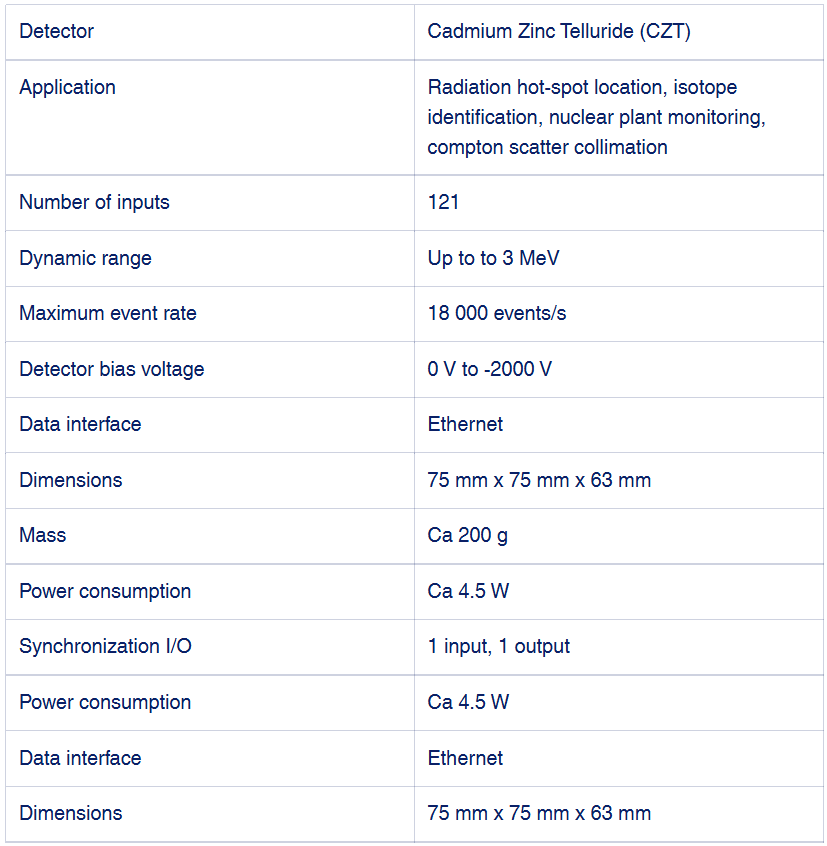Click the 'nuclear plant monitoring' text

[654, 117]
